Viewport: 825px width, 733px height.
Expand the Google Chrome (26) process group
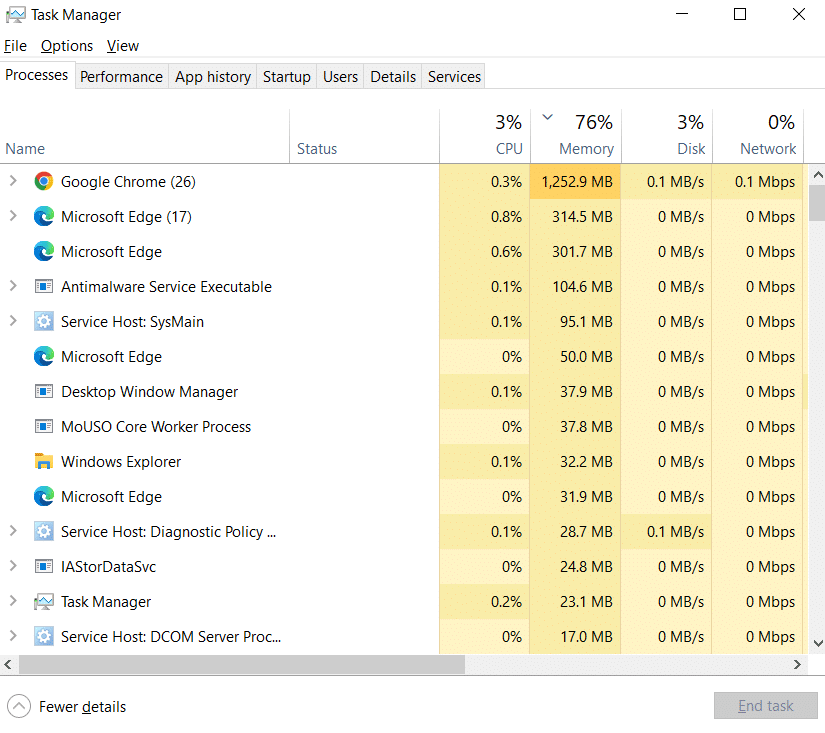[13, 181]
